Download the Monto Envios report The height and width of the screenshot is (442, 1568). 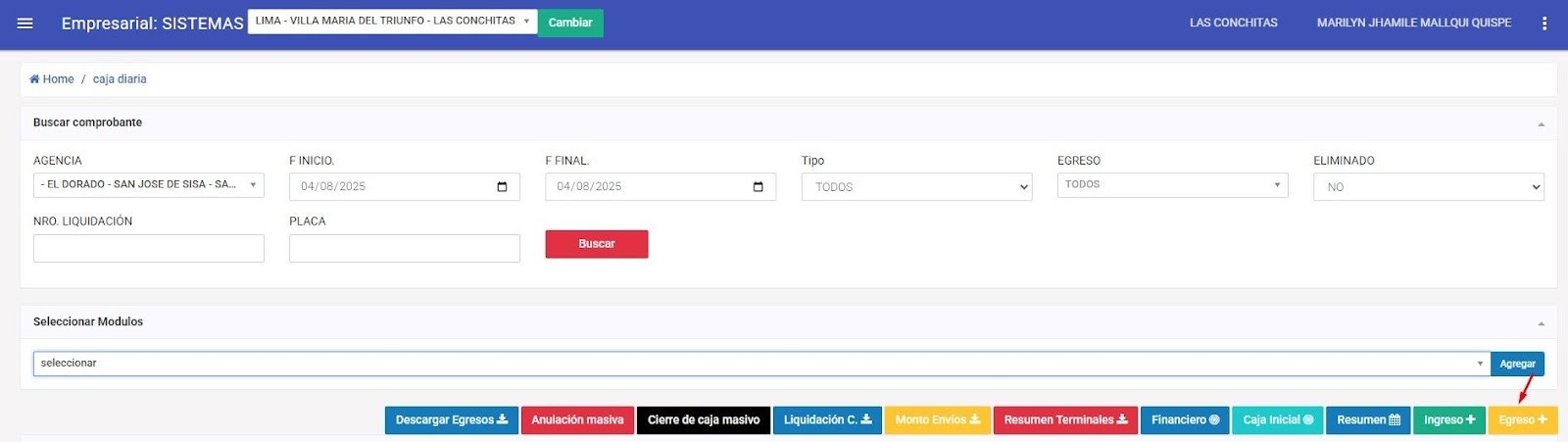937,420
